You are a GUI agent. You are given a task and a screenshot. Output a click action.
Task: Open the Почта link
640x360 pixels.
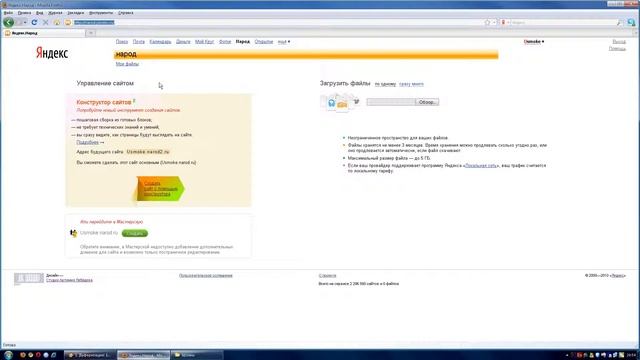[139, 42]
